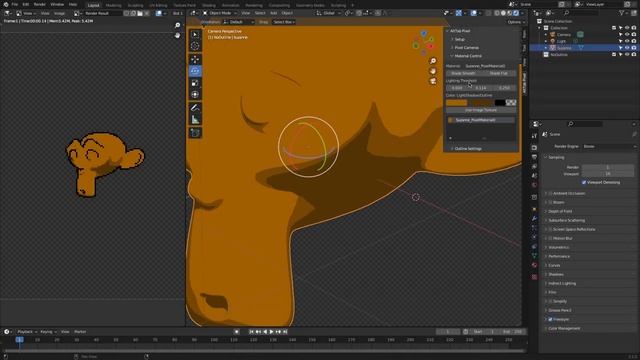
Task: Enable the Screen Space Reflections checkbox
Action: pos(550,229)
